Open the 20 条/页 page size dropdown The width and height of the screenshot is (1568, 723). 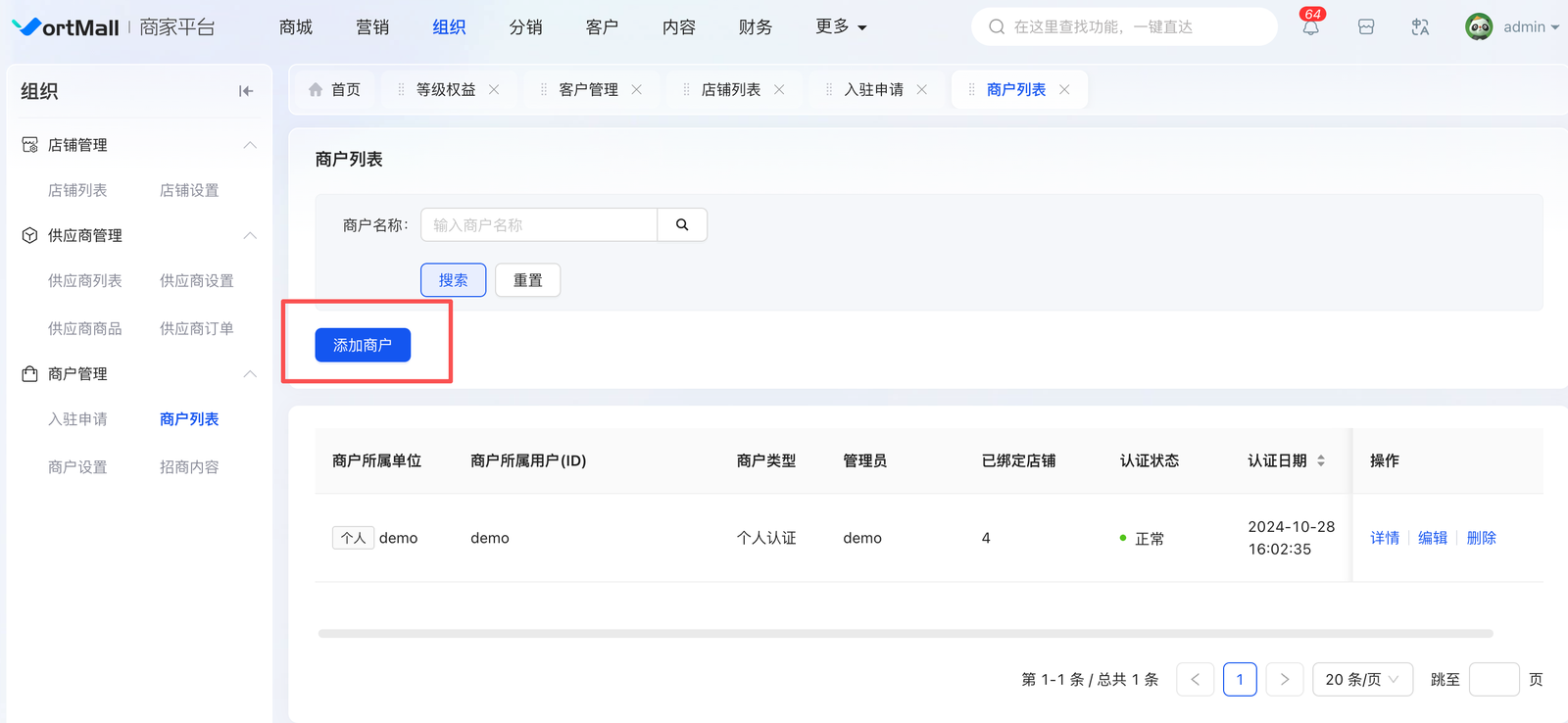point(1362,679)
